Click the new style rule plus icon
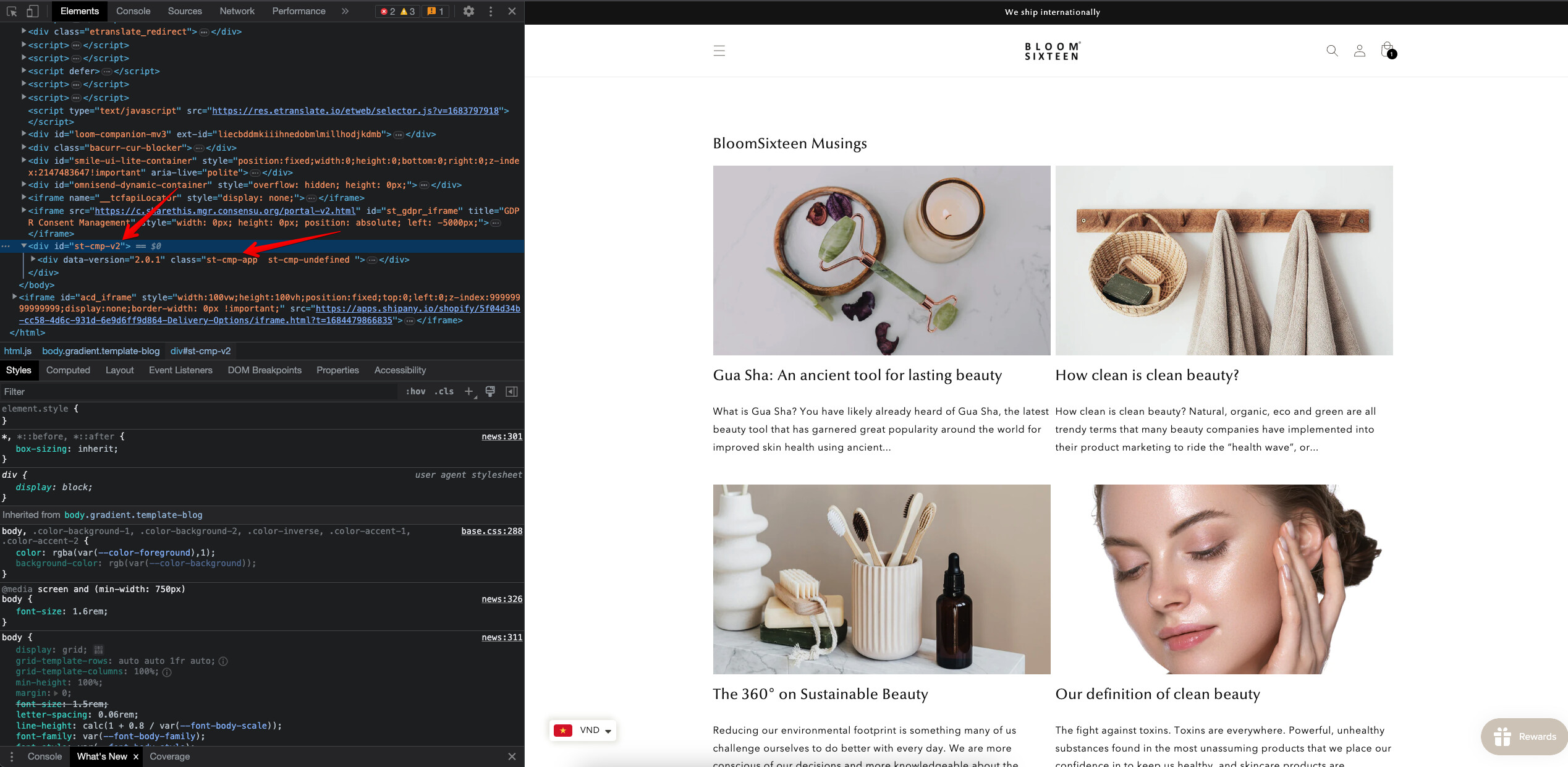Image resolution: width=1568 pixels, height=767 pixels. (x=469, y=391)
